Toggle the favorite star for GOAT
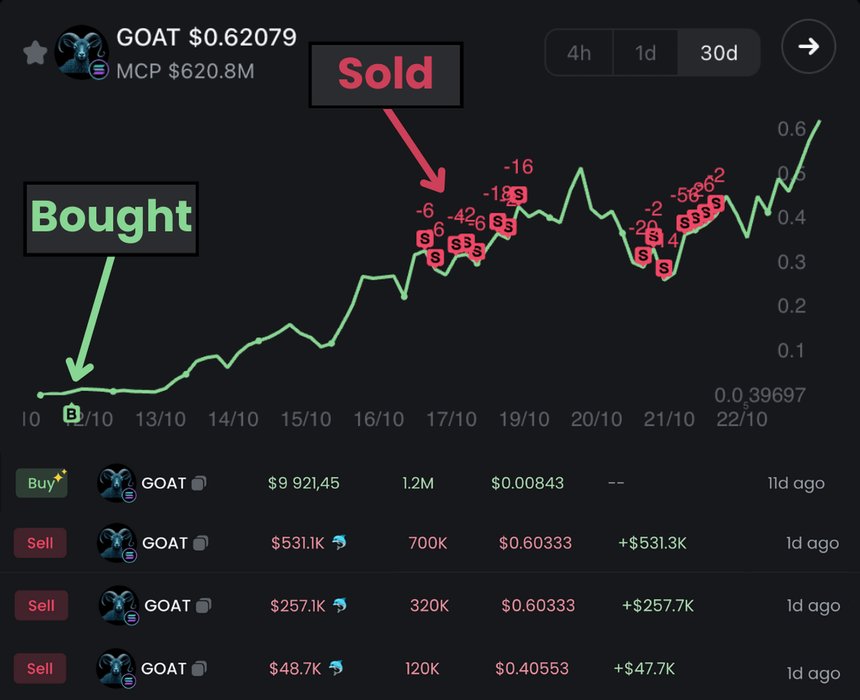The width and height of the screenshot is (860, 700). 35,53
